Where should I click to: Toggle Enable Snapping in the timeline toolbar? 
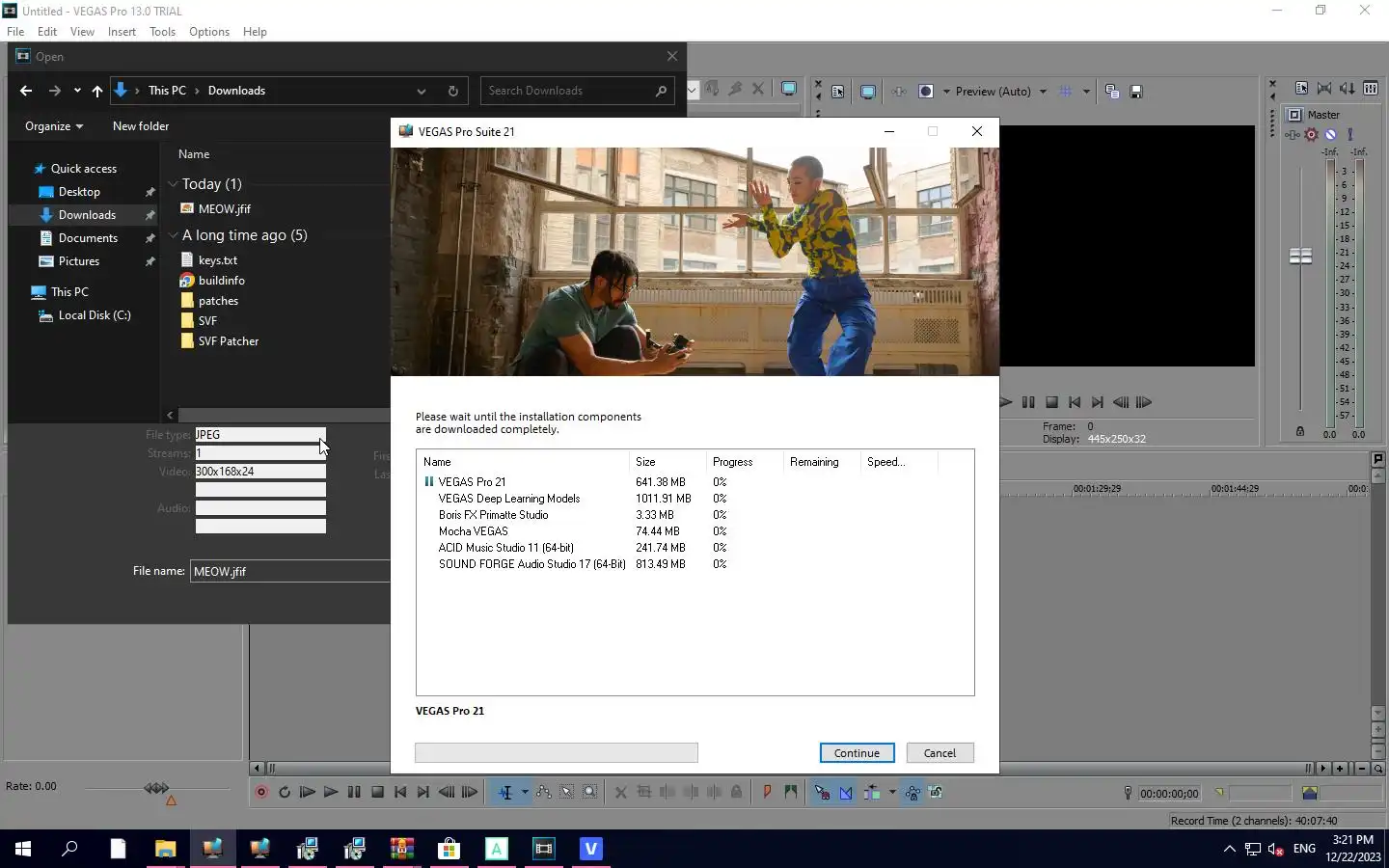(x=822, y=793)
